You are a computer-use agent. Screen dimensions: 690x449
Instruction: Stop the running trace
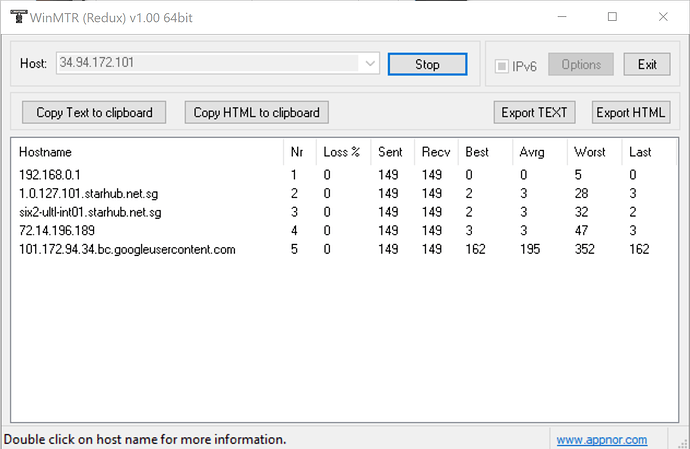coord(427,64)
